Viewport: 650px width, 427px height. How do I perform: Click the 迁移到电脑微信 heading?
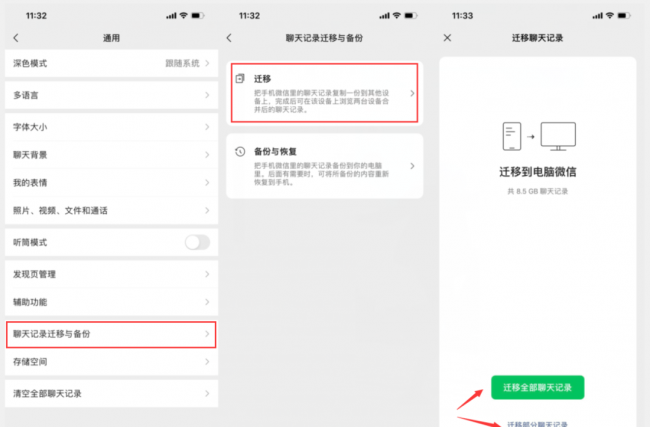[538, 172]
